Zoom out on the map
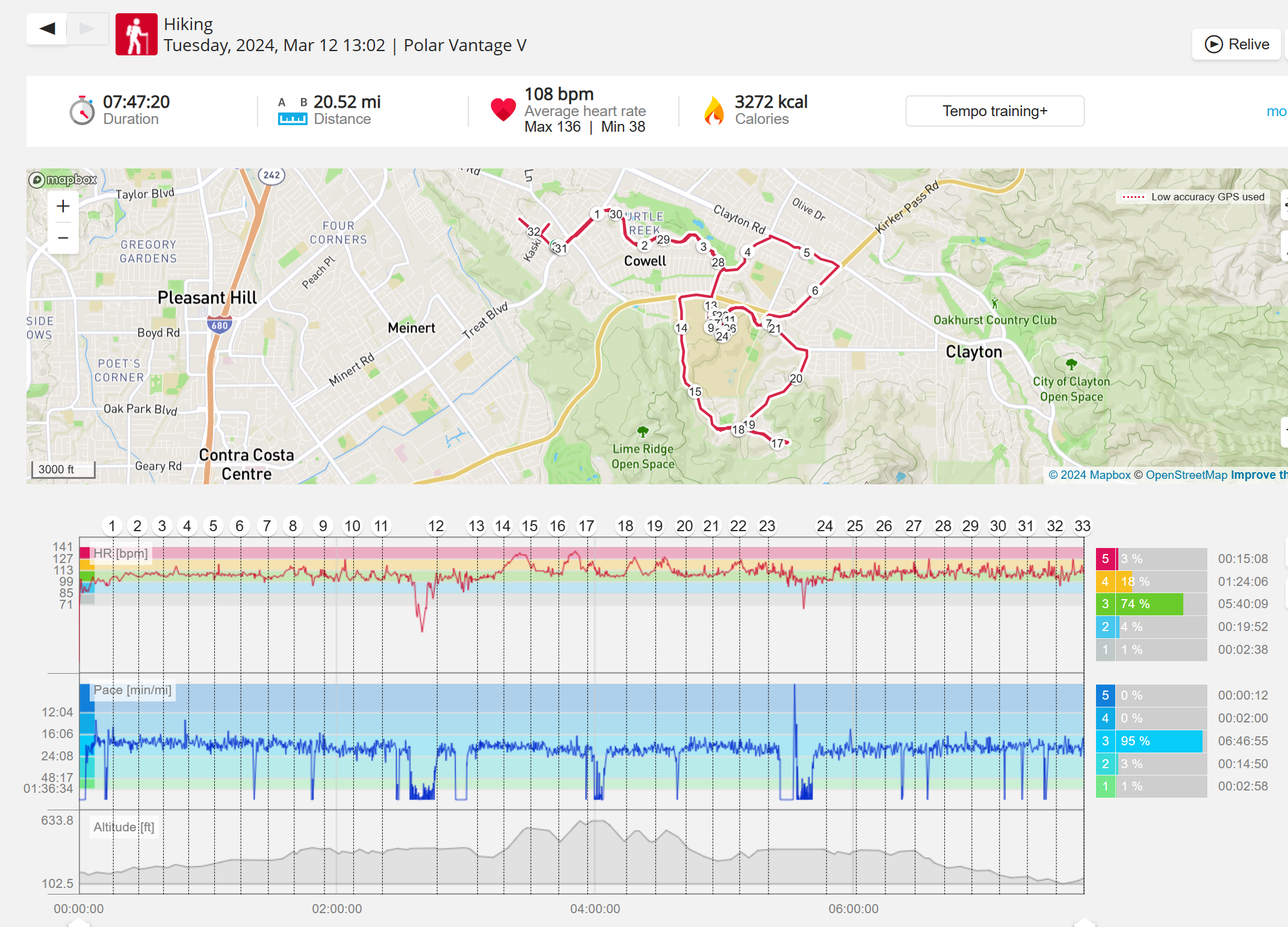 [x=63, y=238]
